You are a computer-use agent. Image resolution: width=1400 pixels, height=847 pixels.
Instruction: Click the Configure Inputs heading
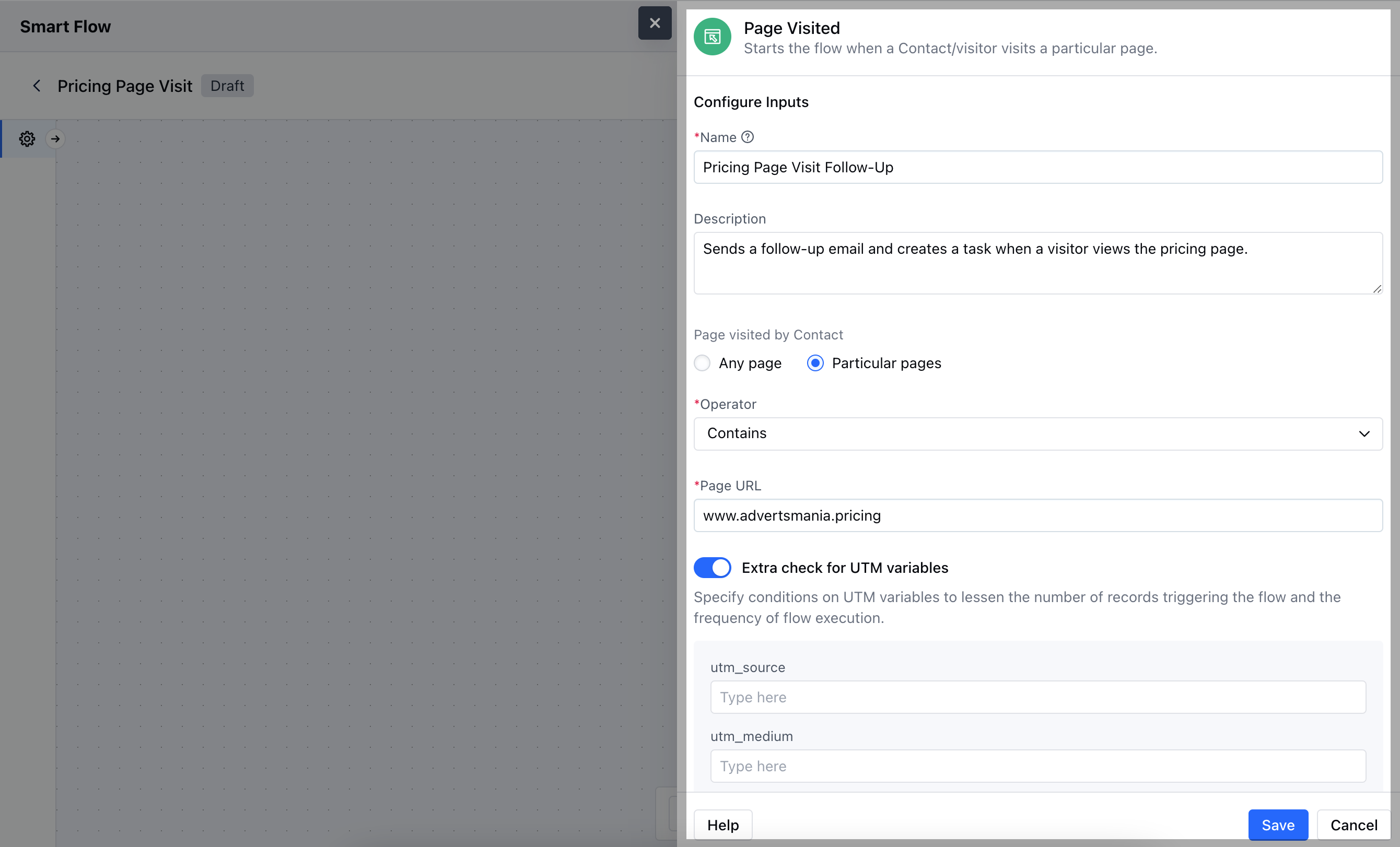click(x=751, y=102)
